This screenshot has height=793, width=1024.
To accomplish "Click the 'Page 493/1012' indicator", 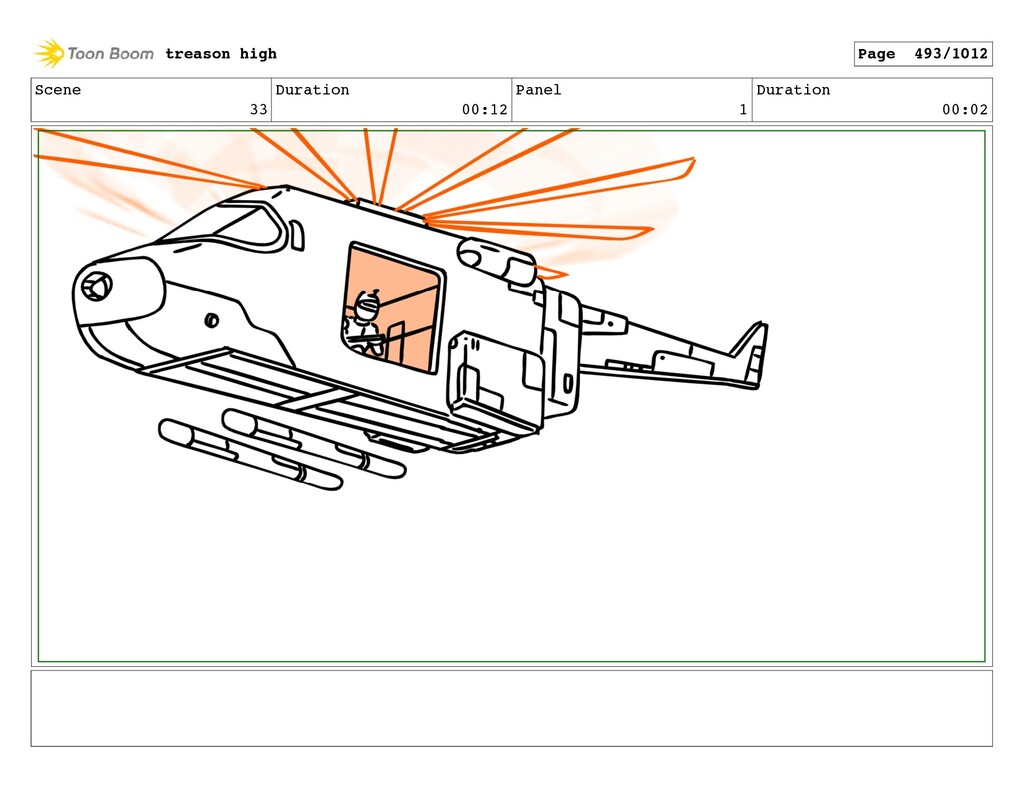I will (x=923, y=54).
